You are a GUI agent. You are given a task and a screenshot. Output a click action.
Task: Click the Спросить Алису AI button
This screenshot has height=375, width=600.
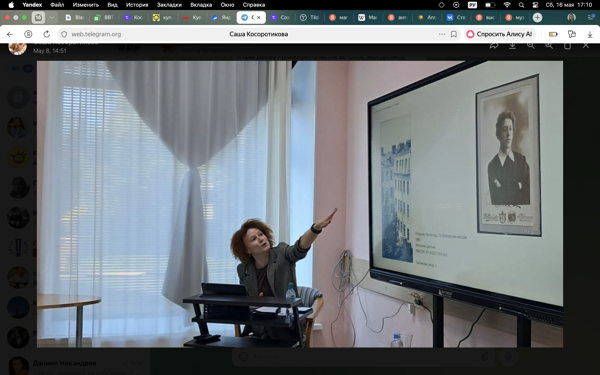499,34
